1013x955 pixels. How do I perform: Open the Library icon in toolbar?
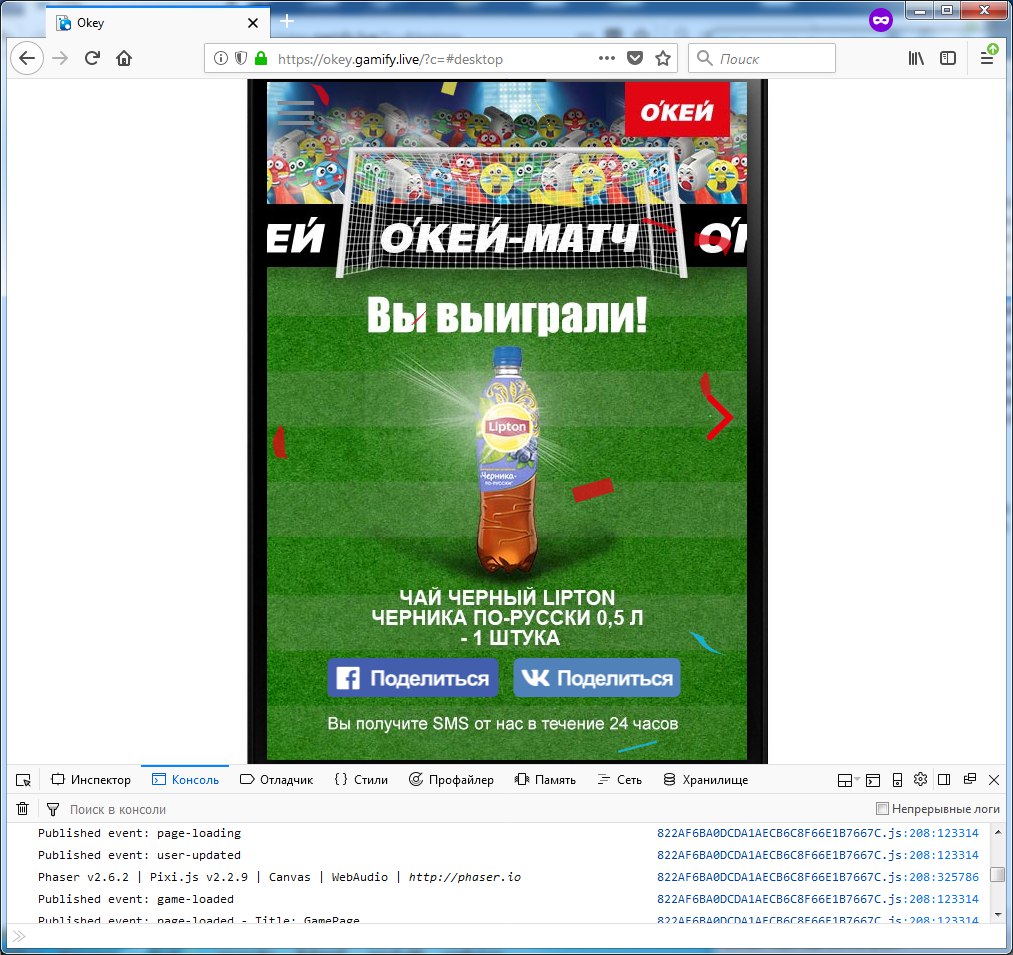pyautogui.click(x=916, y=58)
